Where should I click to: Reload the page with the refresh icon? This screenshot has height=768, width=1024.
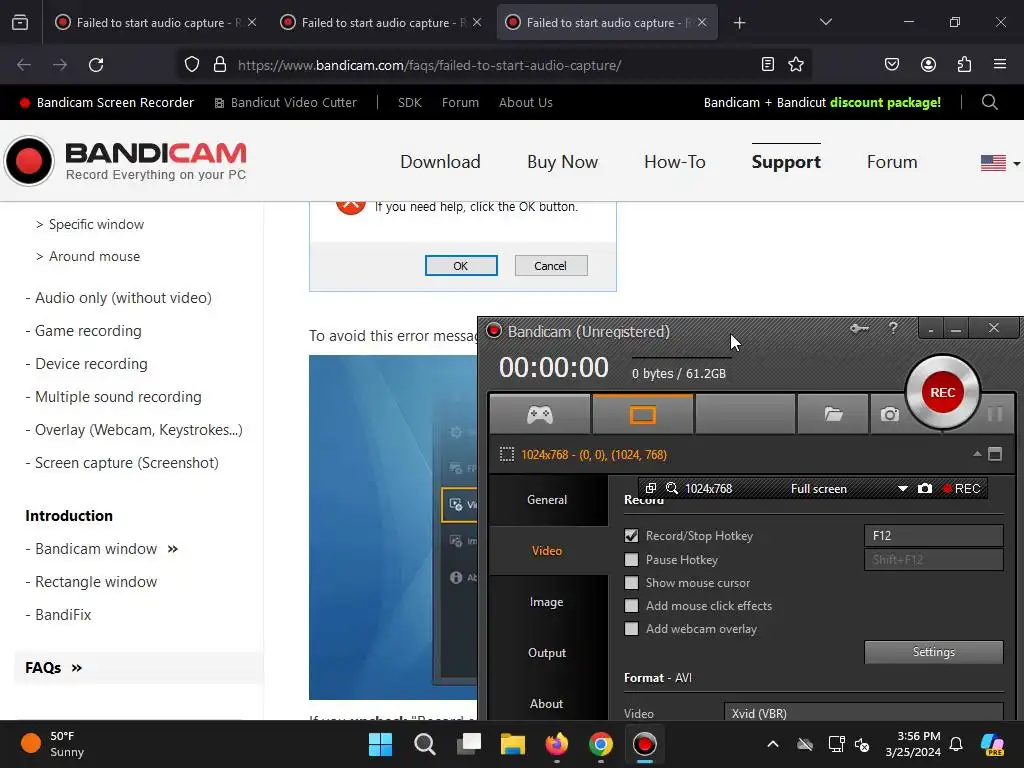pyautogui.click(x=96, y=65)
